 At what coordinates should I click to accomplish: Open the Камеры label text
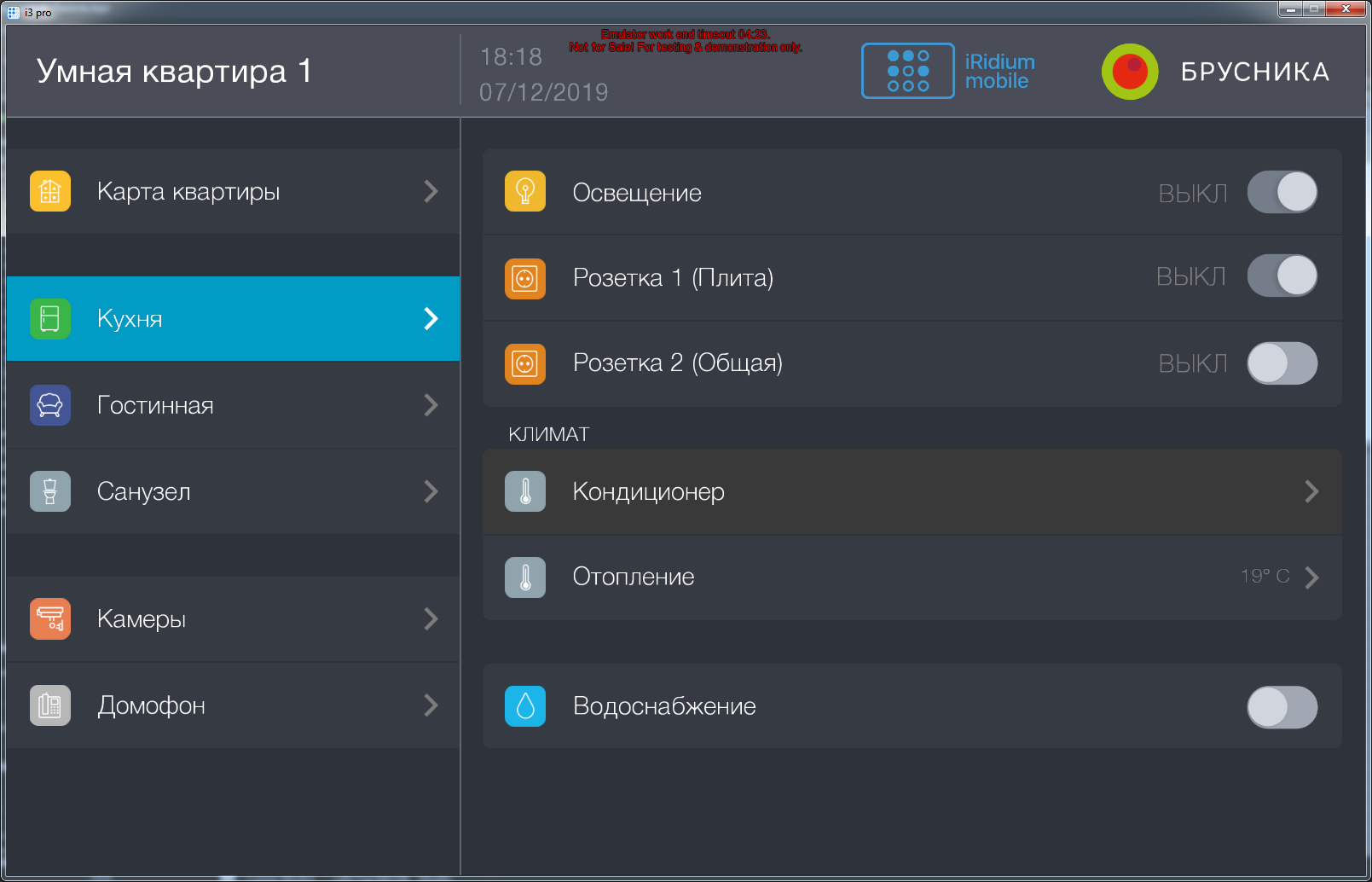point(142,619)
